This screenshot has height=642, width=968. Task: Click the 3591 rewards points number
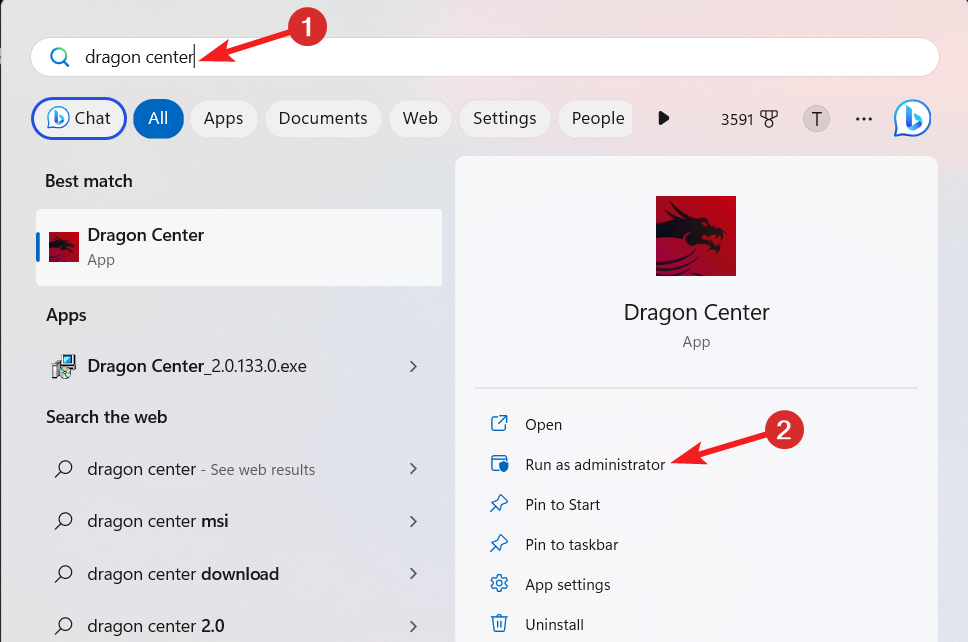coord(737,119)
